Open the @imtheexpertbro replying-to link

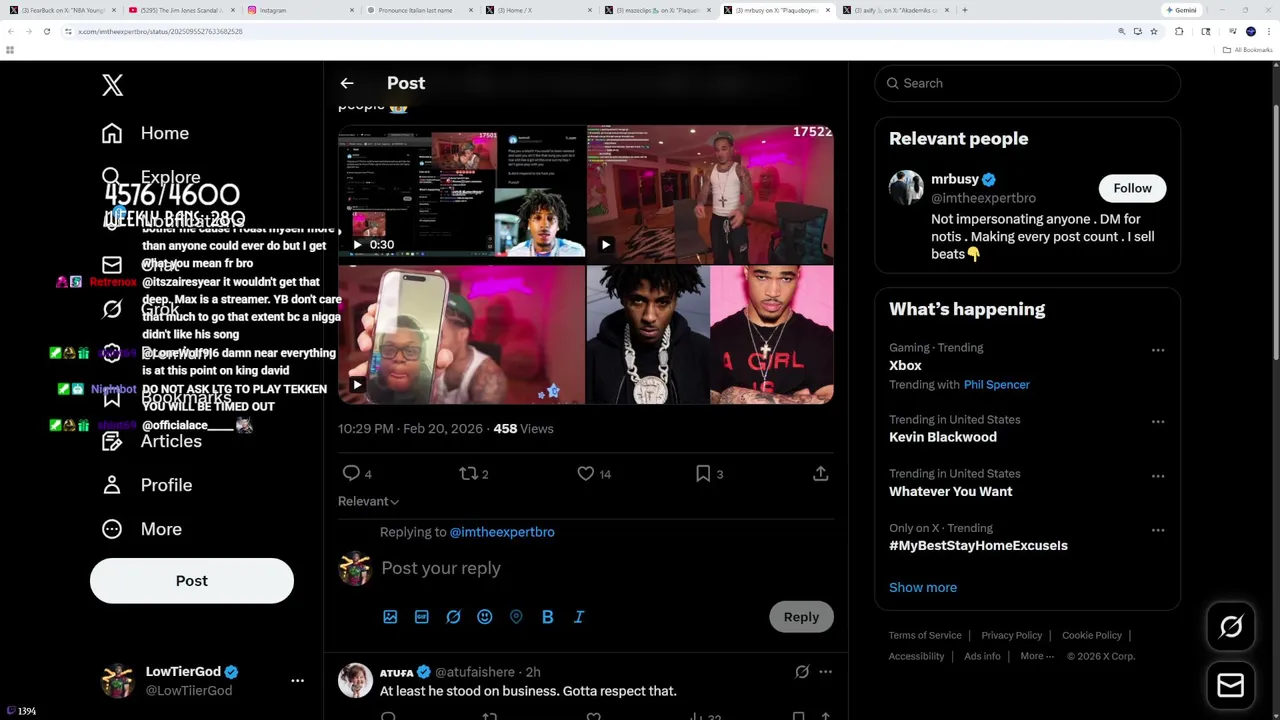point(502,532)
